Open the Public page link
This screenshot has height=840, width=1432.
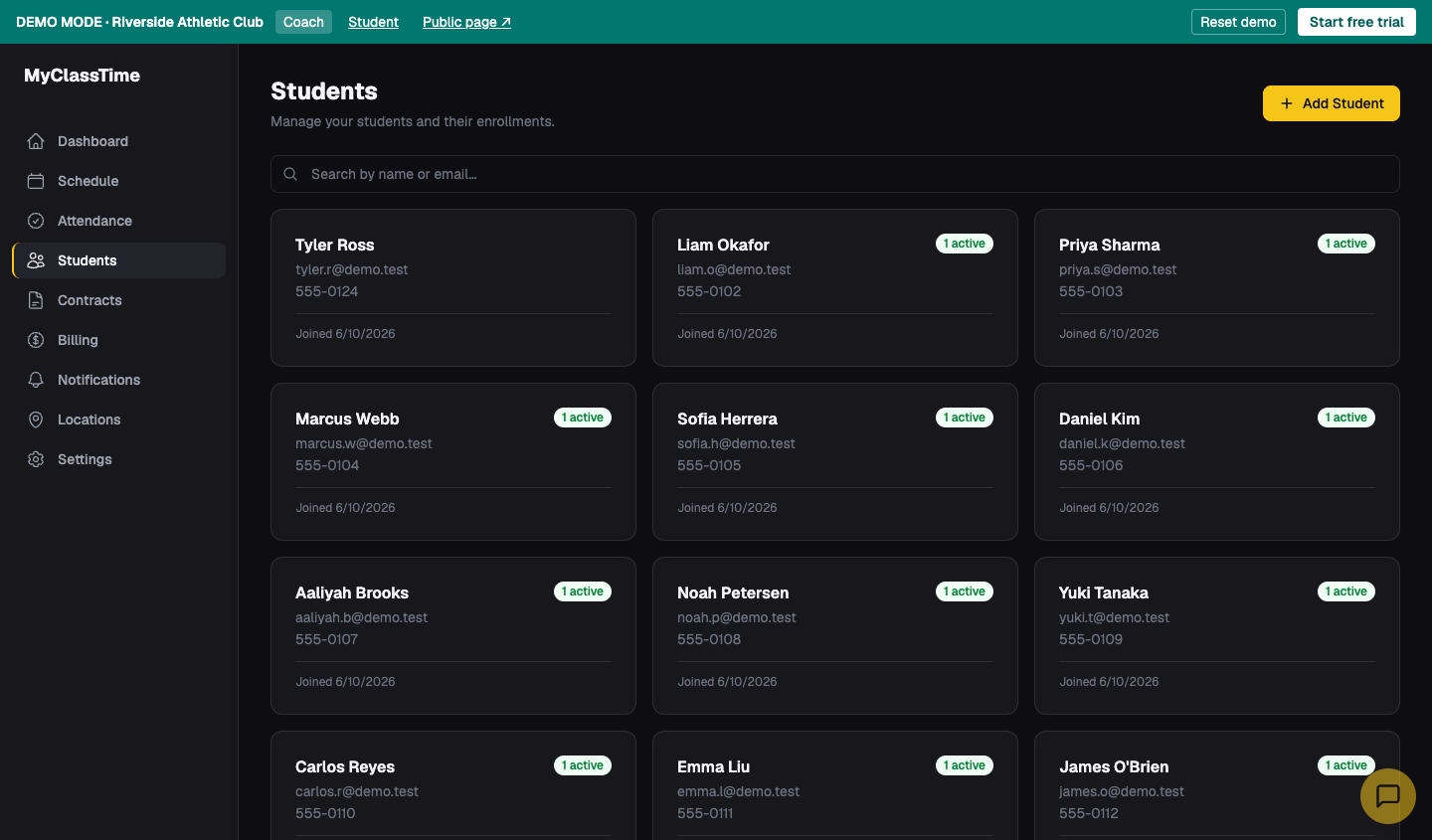pos(466,22)
